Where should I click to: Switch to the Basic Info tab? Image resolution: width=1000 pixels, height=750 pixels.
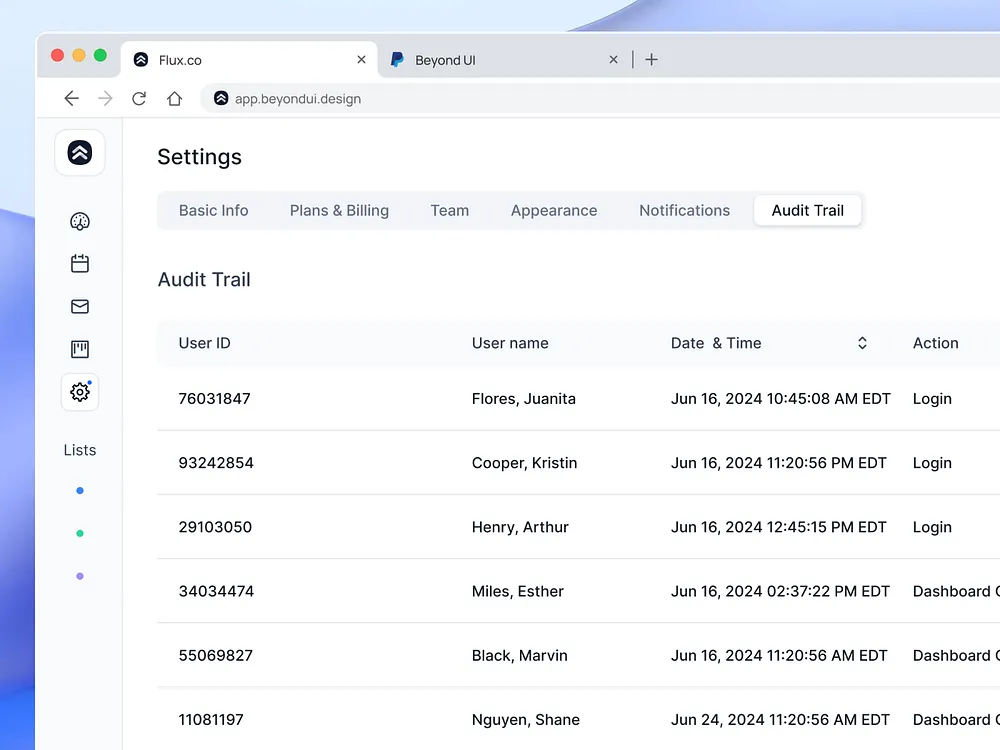pyautogui.click(x=213, y=210)
